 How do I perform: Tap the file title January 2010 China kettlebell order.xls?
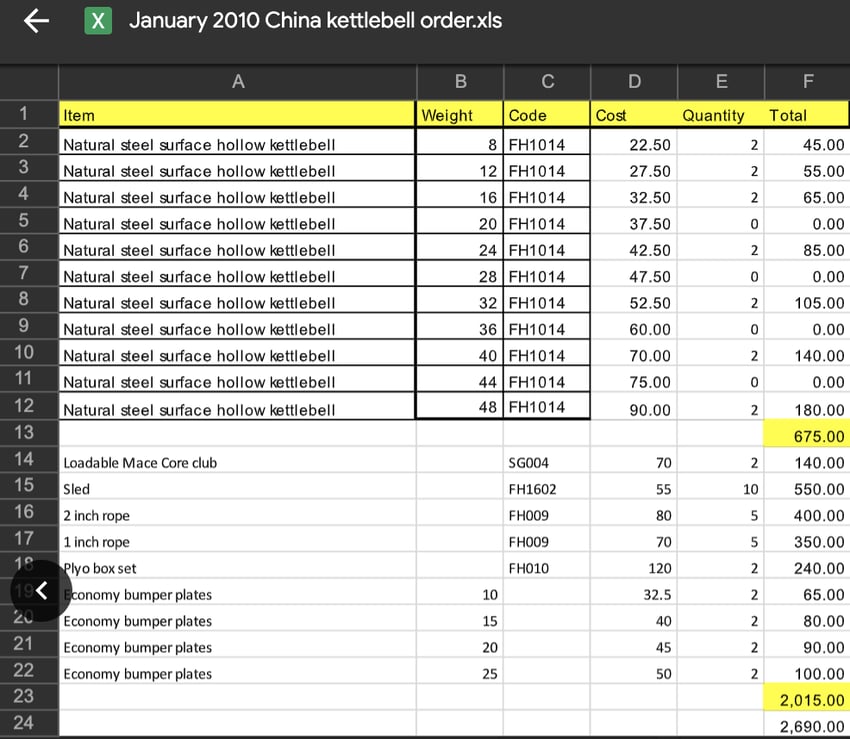315,21
